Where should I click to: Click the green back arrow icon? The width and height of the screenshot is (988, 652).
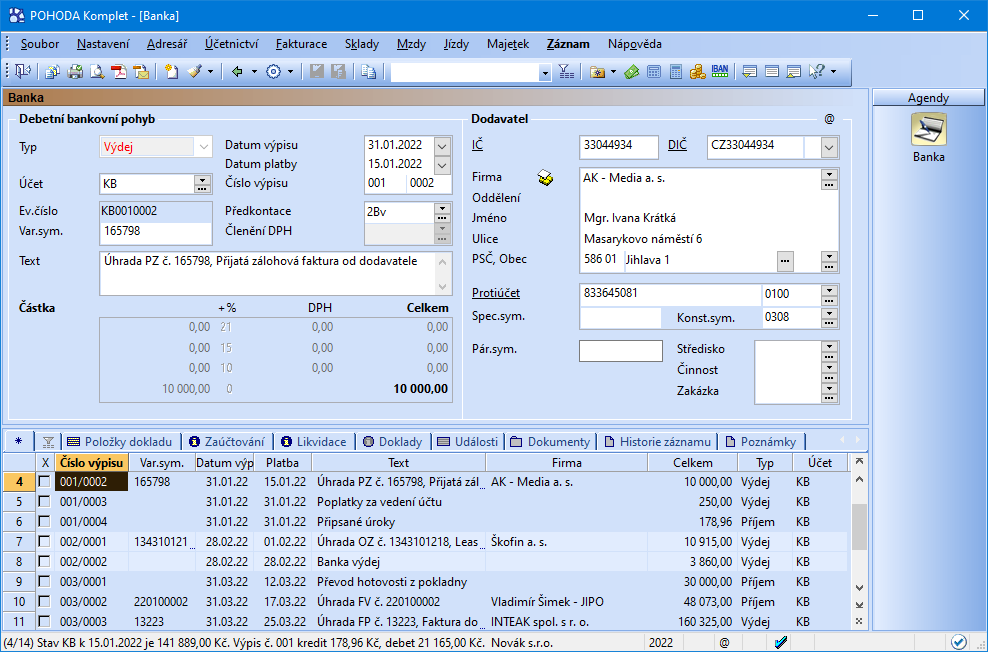(x=237, y=72)
